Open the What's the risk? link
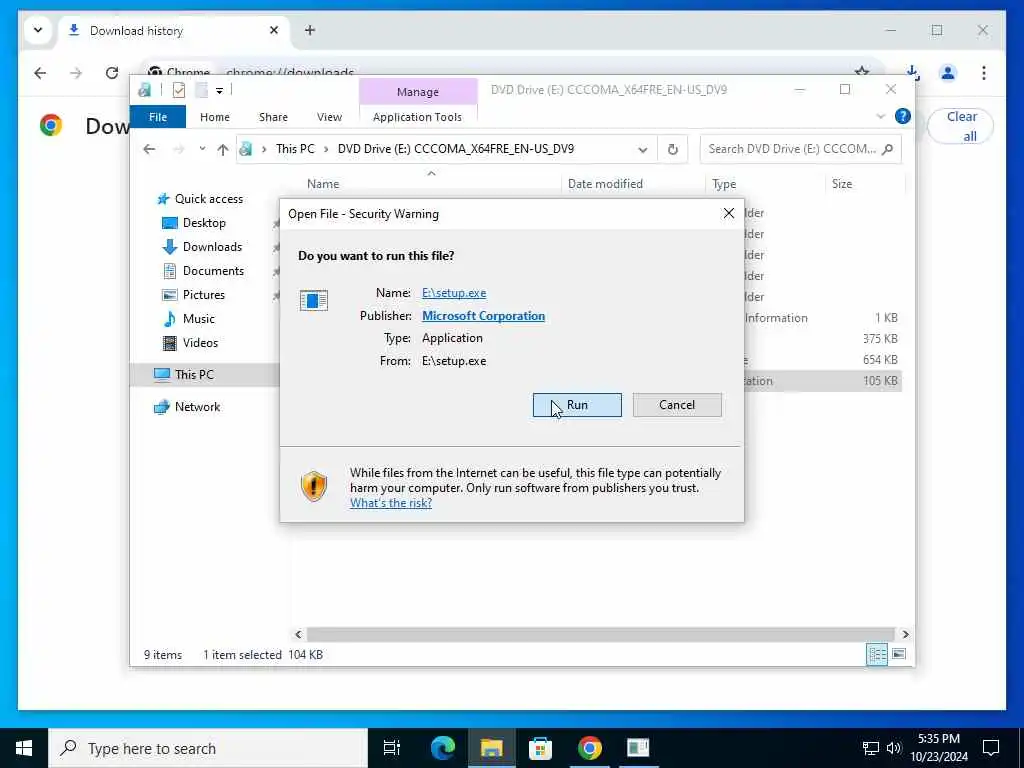1024x768 pixels. 391,503
